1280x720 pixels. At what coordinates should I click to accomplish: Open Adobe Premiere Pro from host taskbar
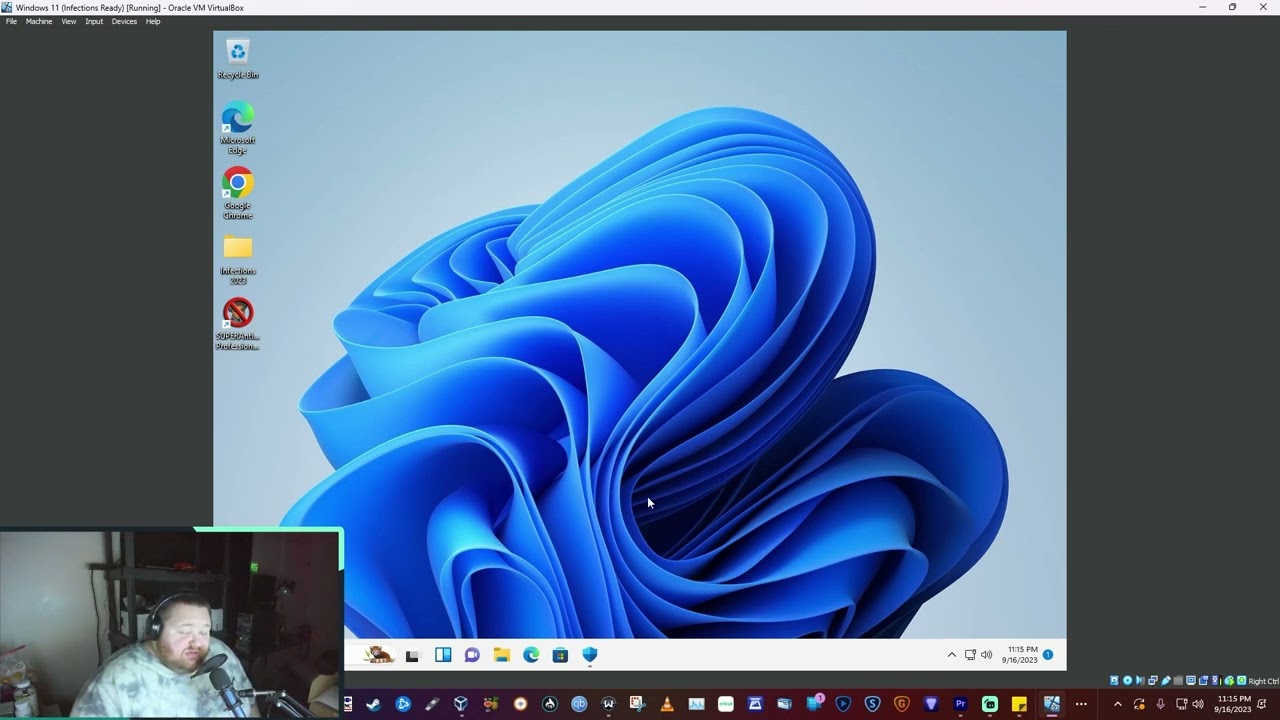961,704
